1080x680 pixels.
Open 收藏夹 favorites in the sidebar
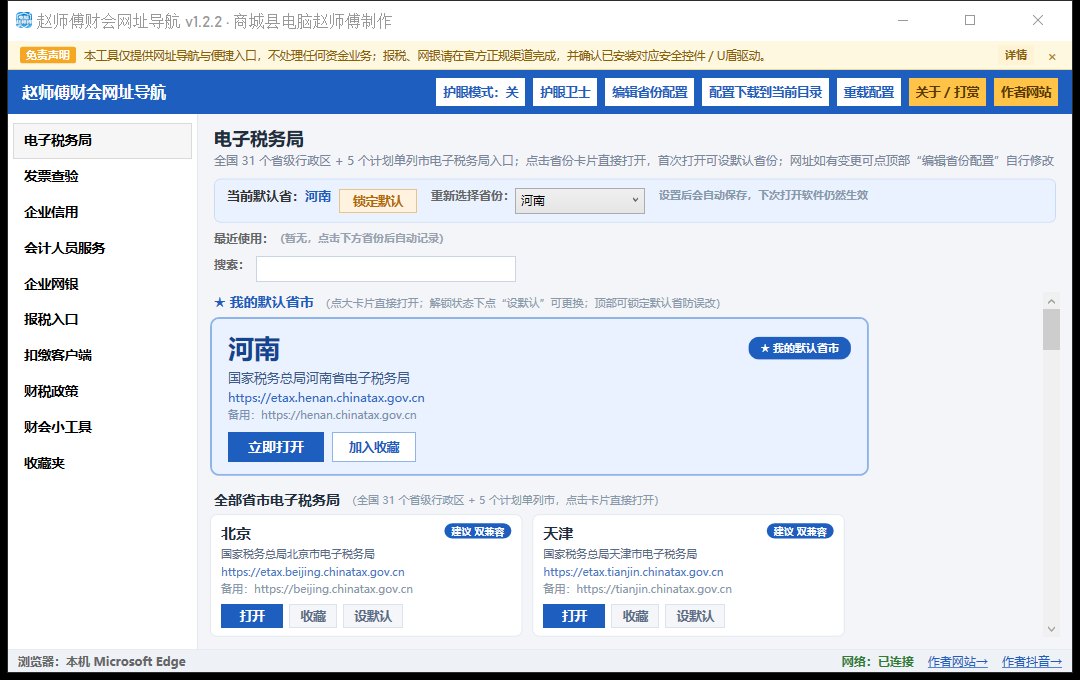tap(103, 463)
